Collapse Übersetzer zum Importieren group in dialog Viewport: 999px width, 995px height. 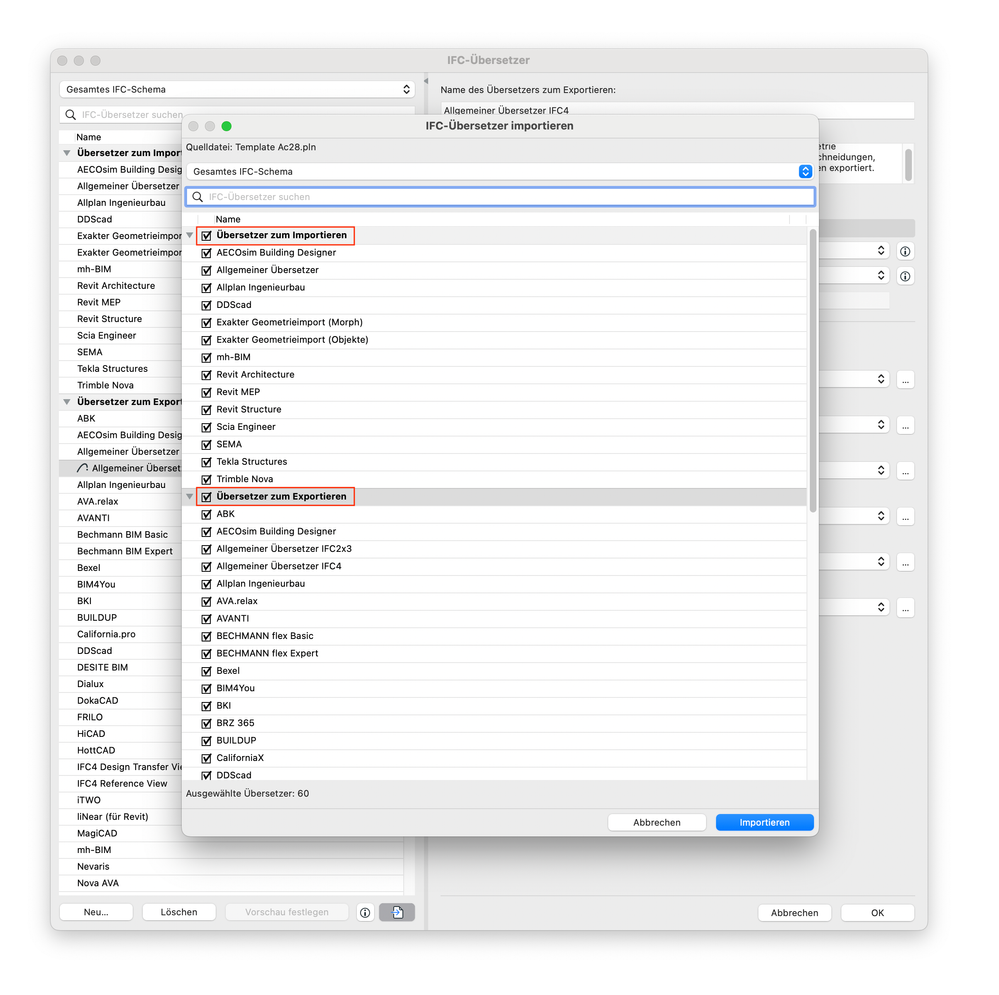tap(190, 235)
